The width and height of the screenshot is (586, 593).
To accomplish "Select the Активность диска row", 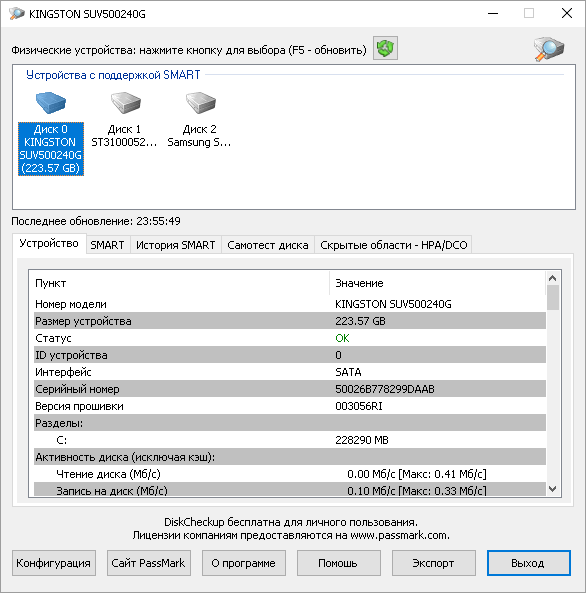I will pyautogui.click(x=290, y=457).
